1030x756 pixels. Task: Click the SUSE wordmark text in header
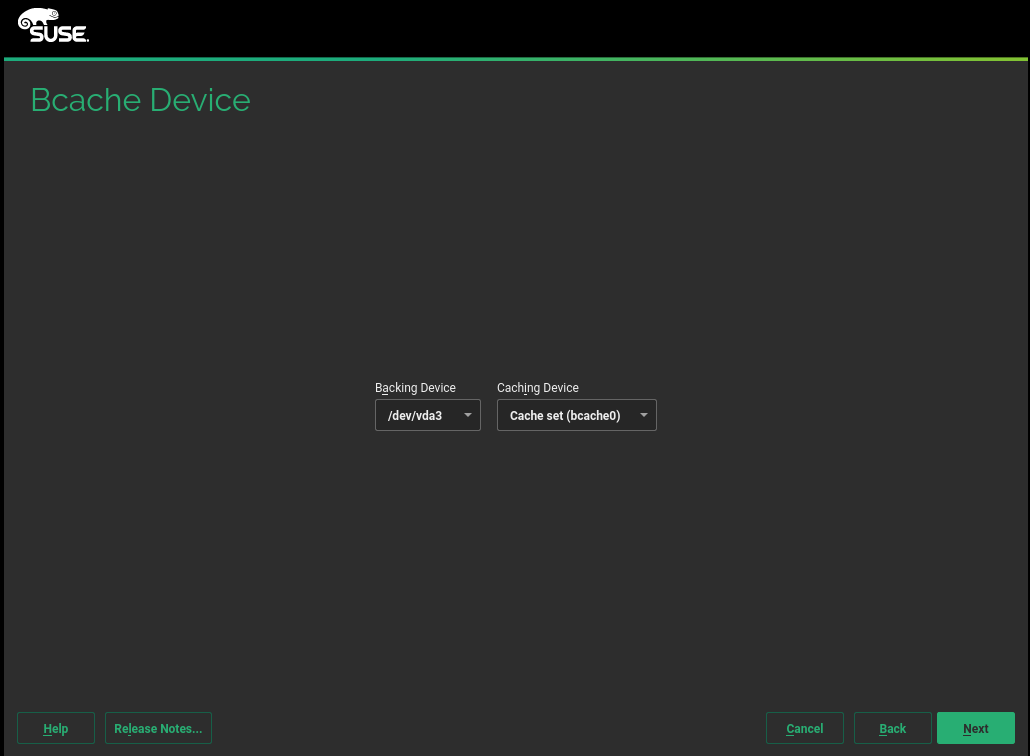click(x=59, y=34)
